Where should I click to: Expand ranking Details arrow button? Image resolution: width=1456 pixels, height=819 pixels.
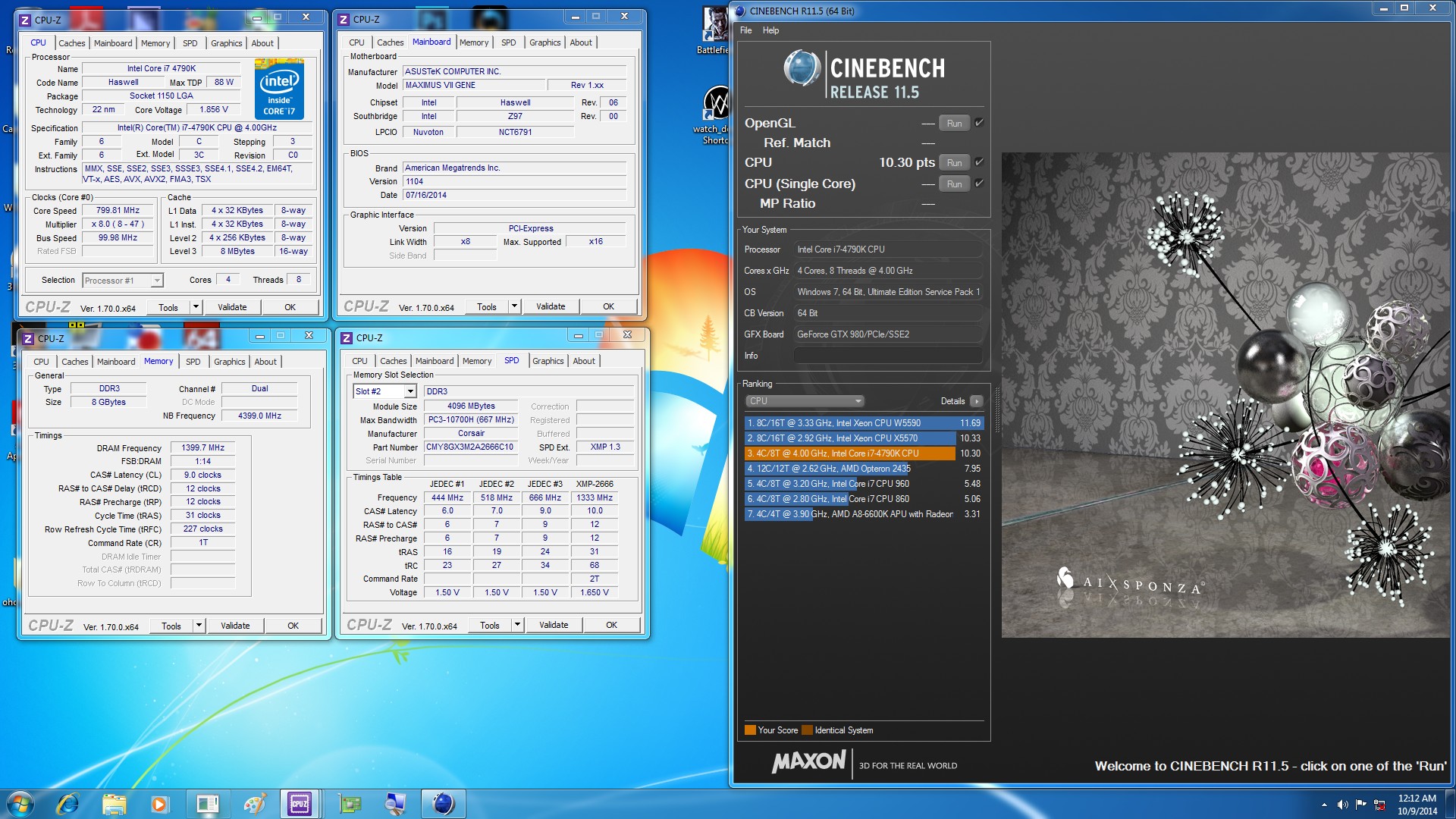pyautogui.click(x=976, y=401)
